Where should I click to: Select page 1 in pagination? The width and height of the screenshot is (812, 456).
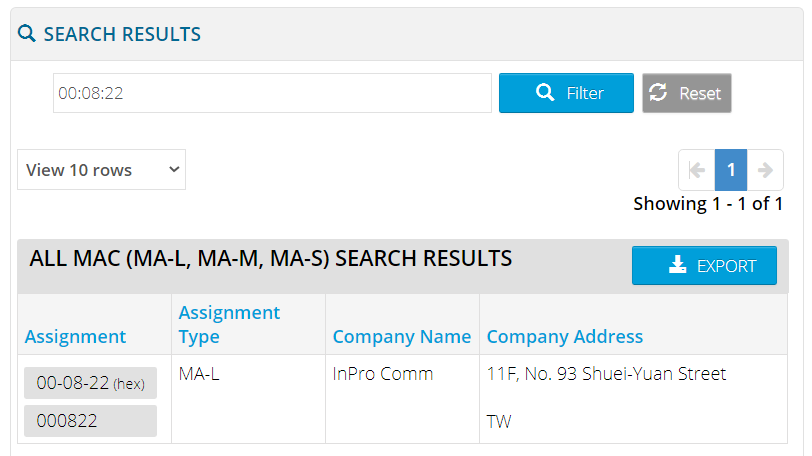coord(731,170)
